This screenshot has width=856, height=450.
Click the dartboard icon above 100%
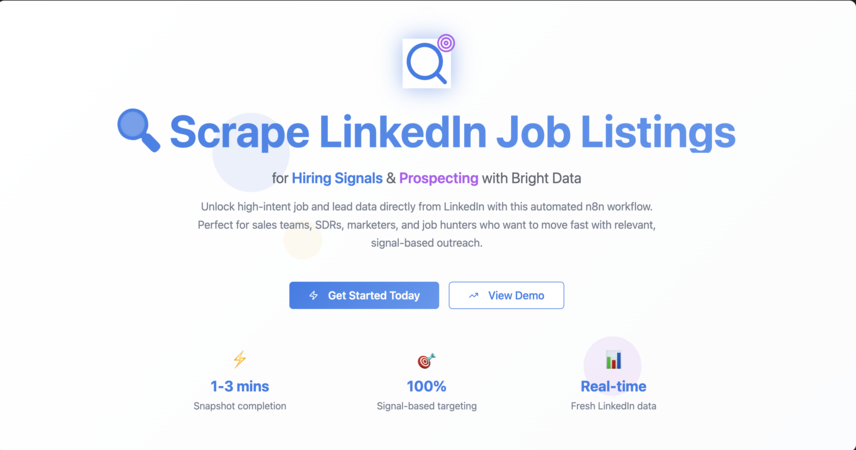coord(426,360)
